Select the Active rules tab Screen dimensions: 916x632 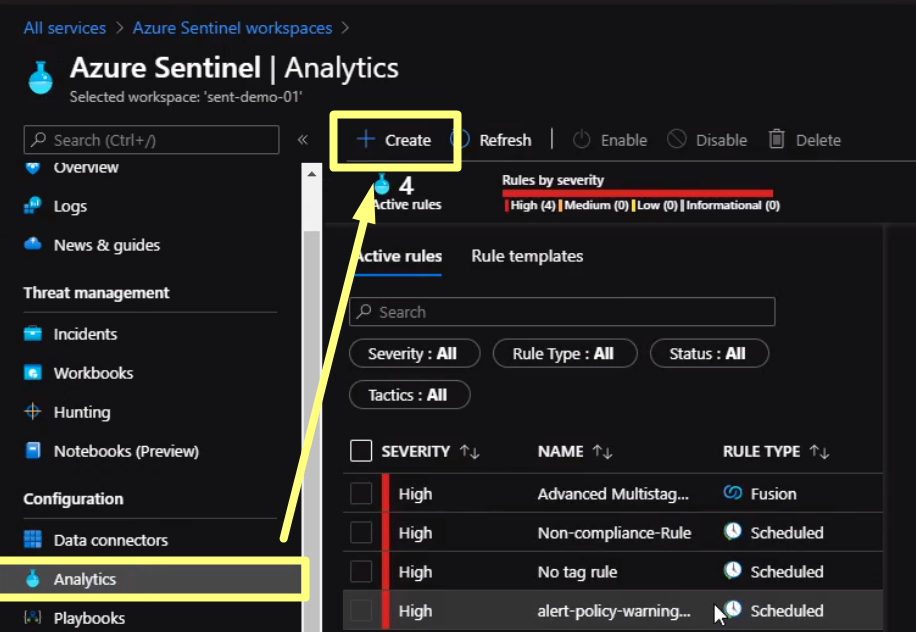point(398,257)
